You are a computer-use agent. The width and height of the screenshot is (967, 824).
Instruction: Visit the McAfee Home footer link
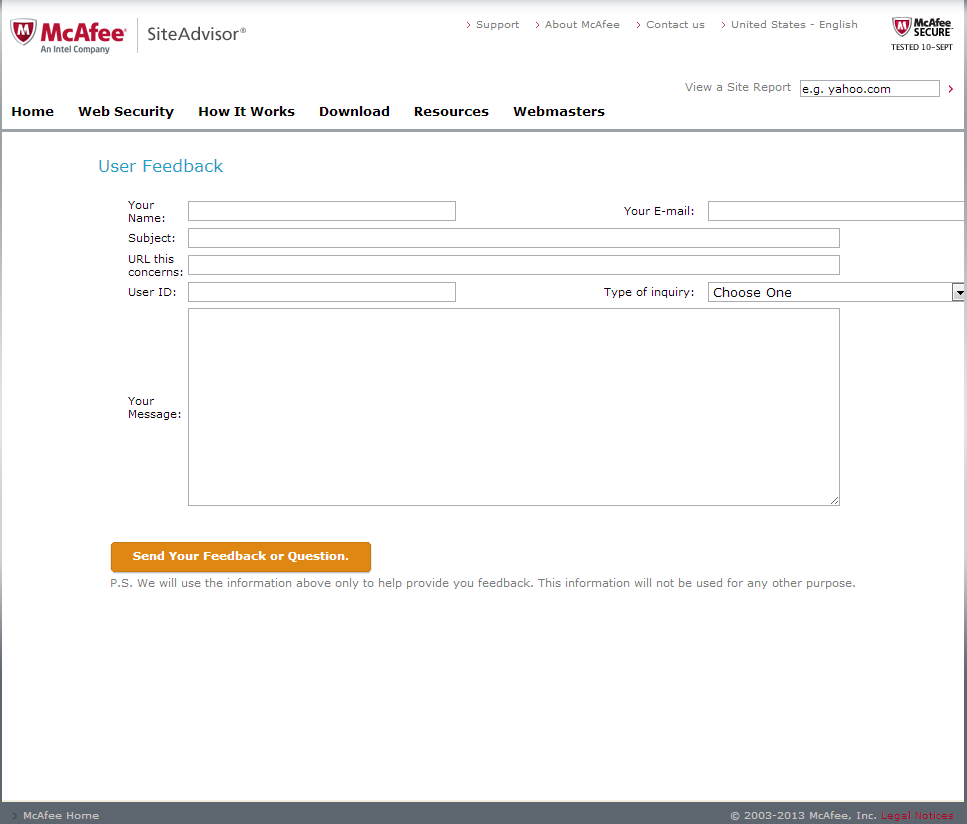(x=56, y=815)
